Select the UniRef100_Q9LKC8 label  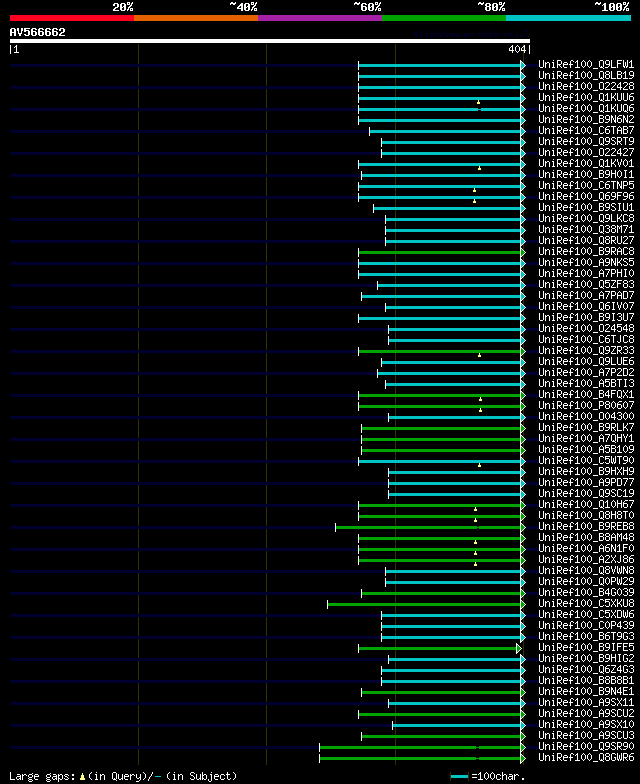point(586,218)
